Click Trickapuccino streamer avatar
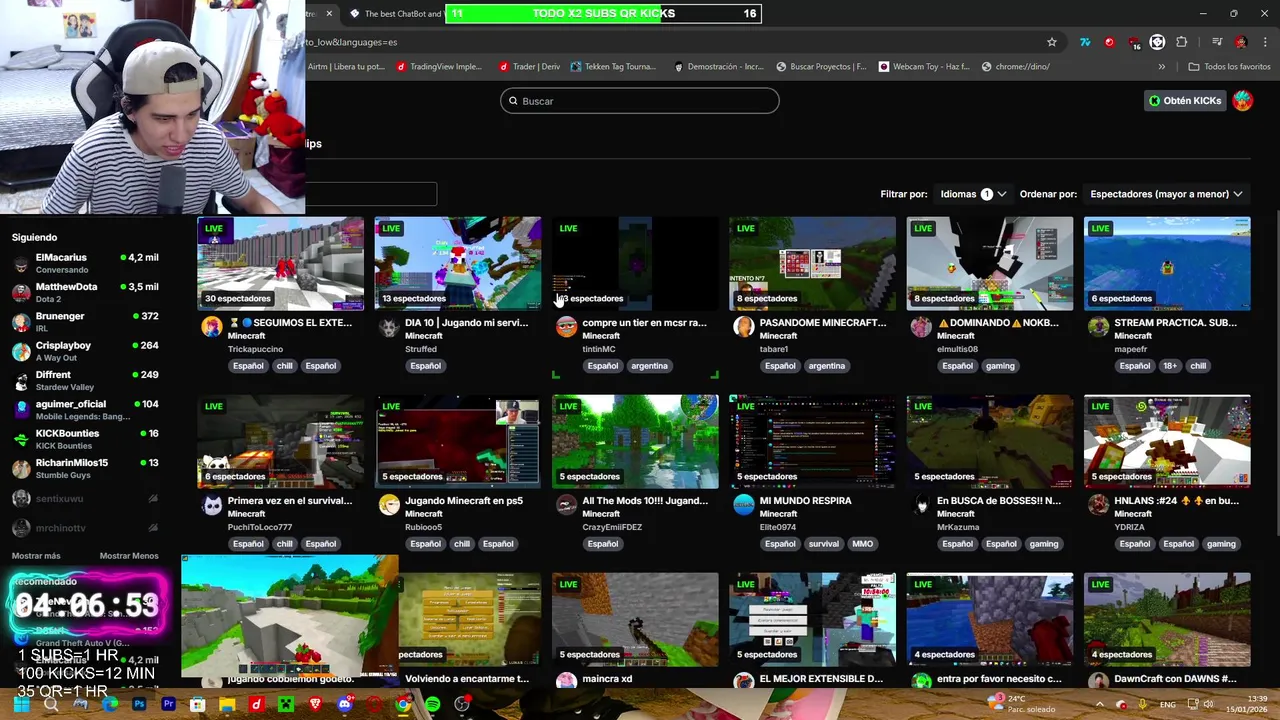 coord(211,327)
